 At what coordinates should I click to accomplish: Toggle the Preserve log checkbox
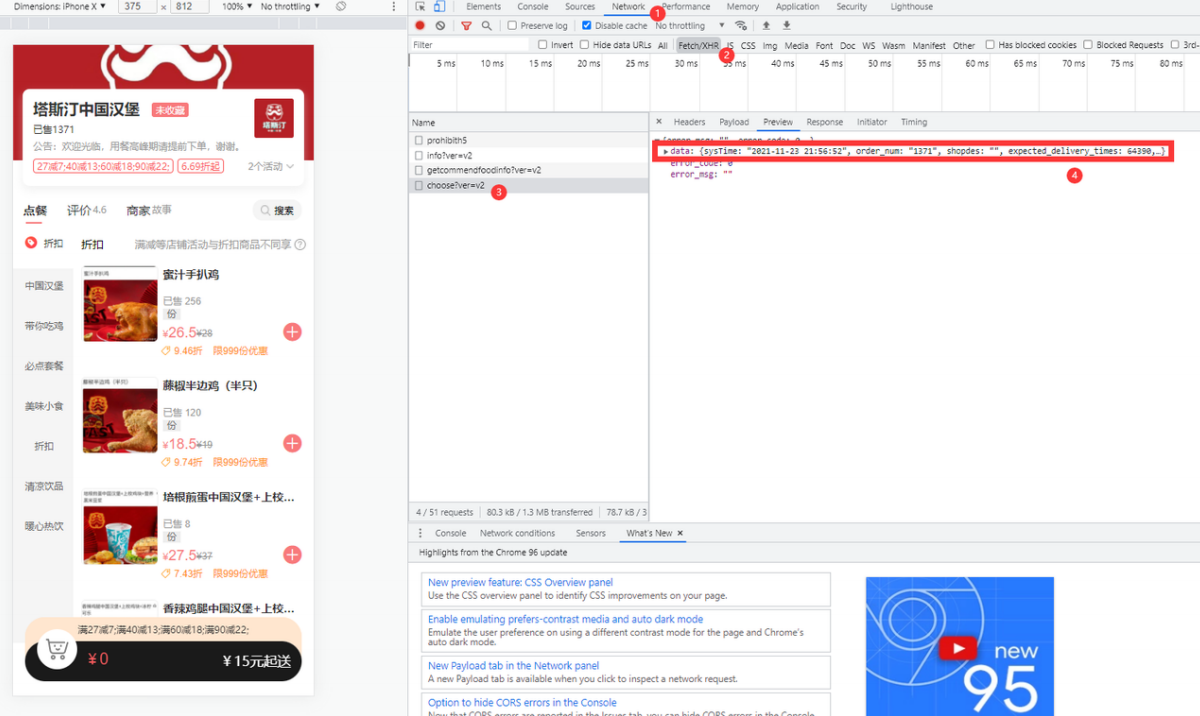(513, 26)
